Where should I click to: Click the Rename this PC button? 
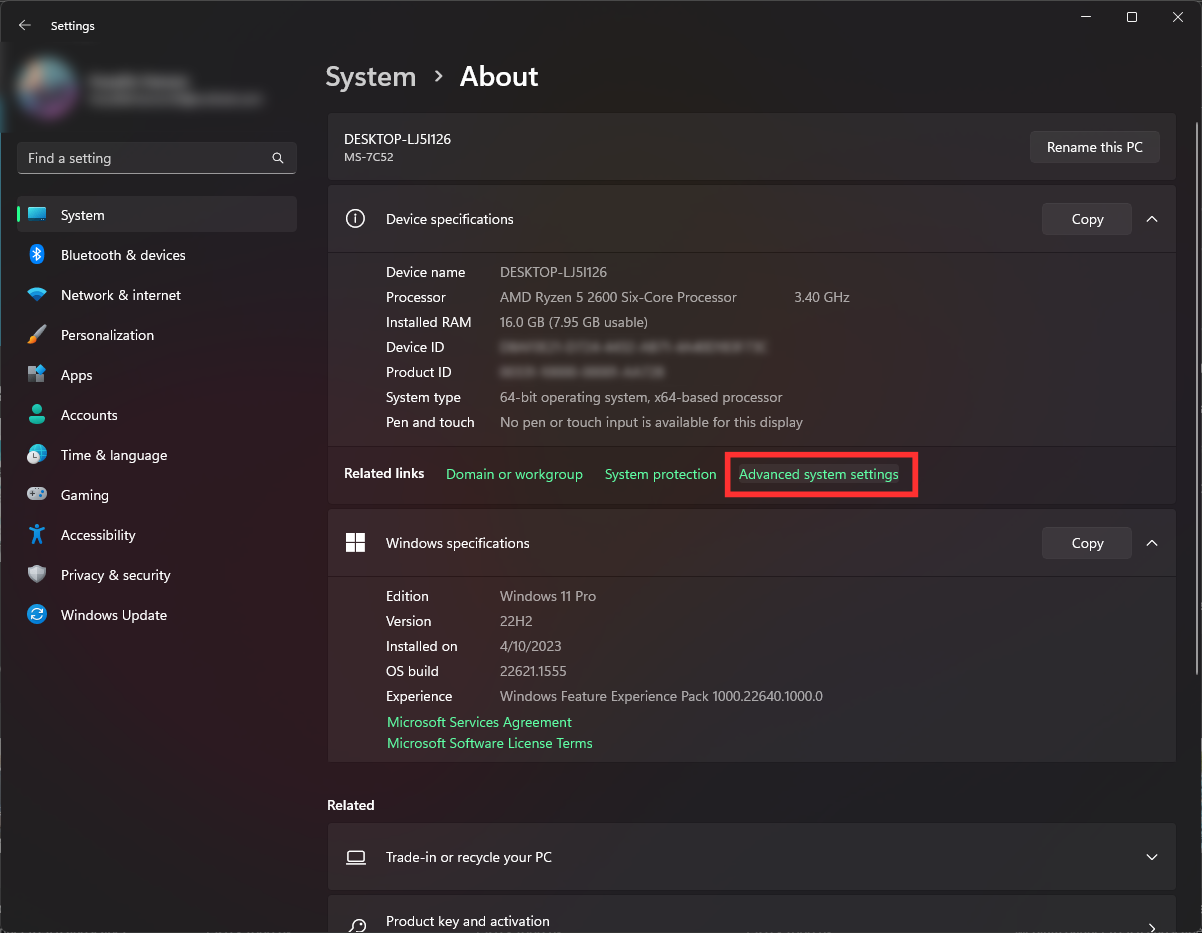pyautogui.click(x=1094, y=147)
